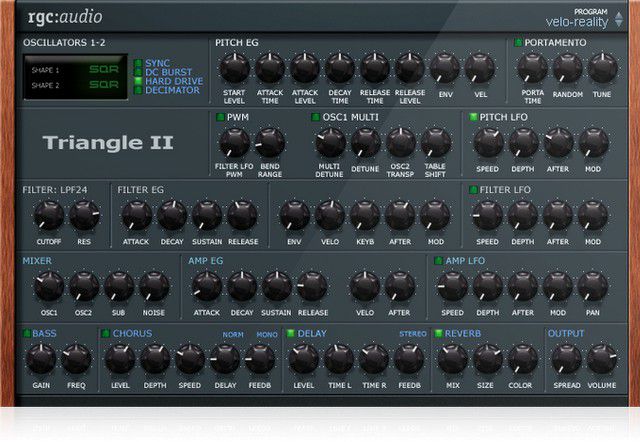Click the rgc:audio logo
The image size is (640, 442).
click(65, 17)
